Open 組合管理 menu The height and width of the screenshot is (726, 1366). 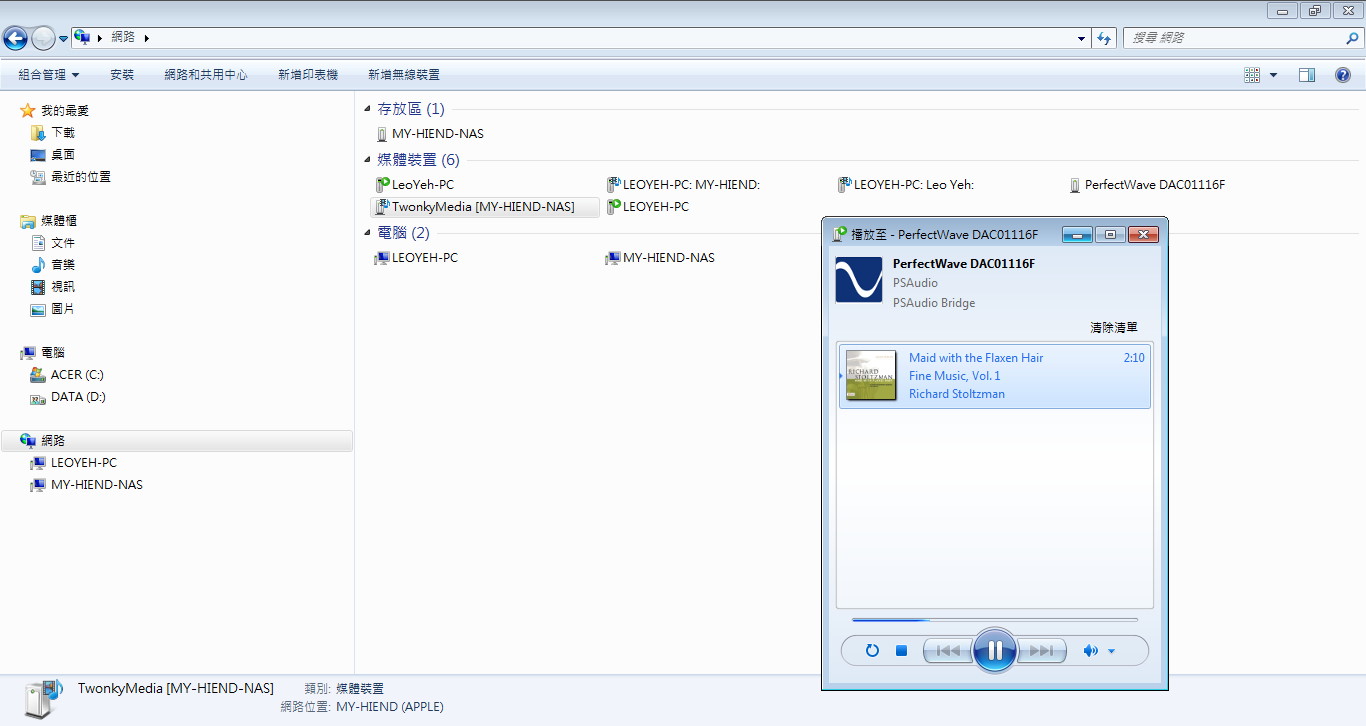point(49,75)
